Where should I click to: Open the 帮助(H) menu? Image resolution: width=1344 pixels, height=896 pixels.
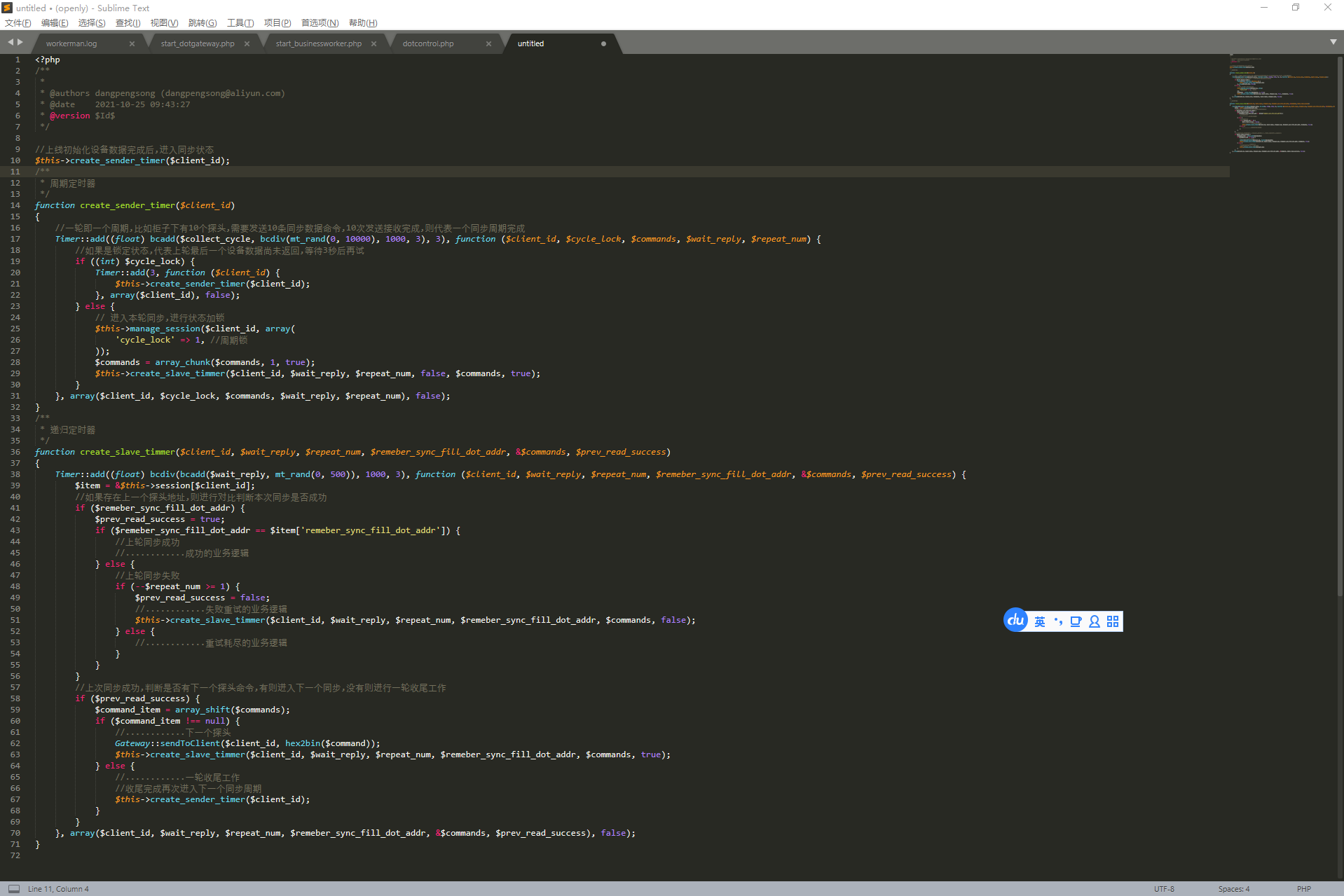363,23
